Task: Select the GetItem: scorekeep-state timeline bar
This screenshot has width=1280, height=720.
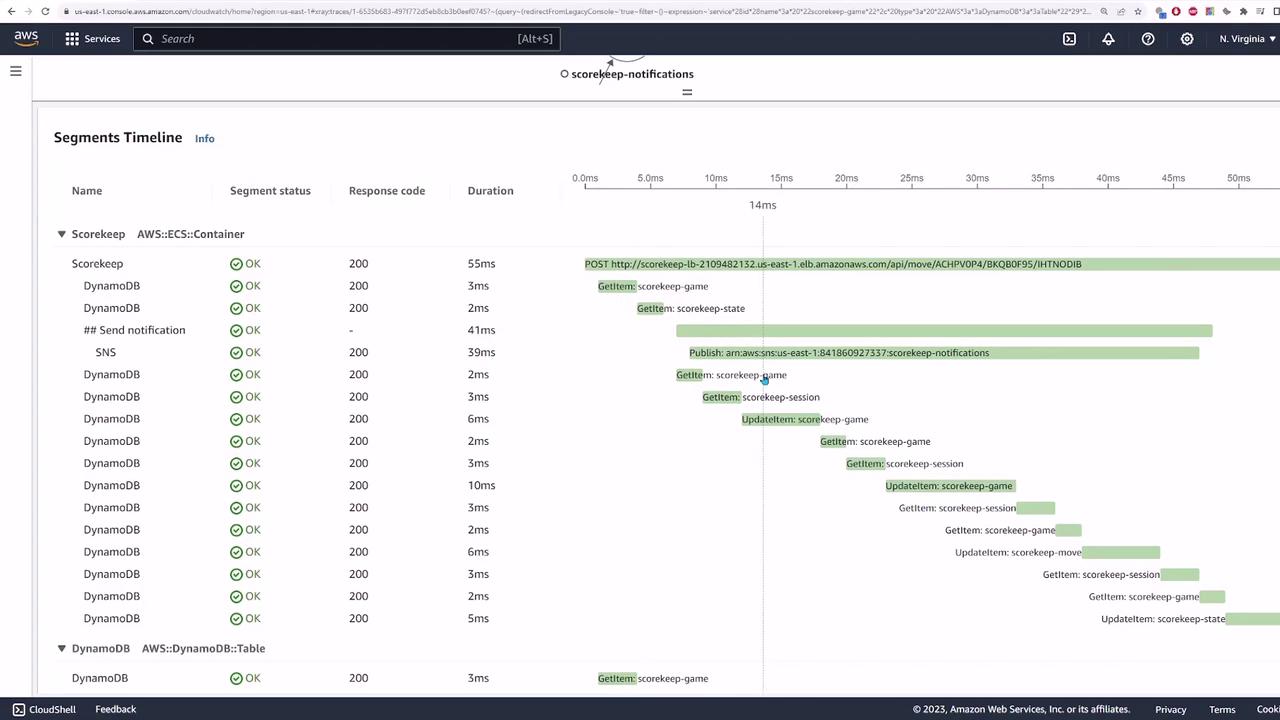Action: (x=650, y=308)
